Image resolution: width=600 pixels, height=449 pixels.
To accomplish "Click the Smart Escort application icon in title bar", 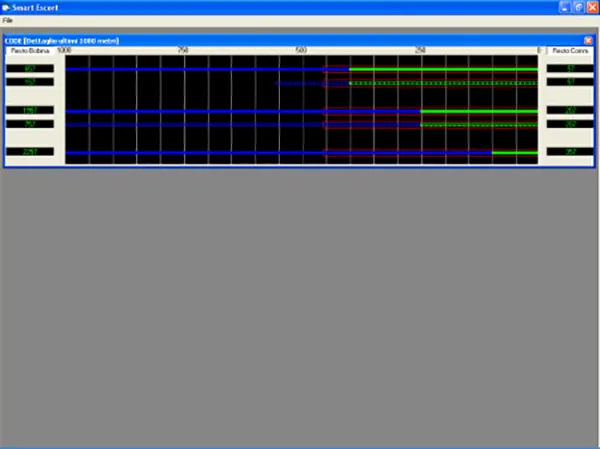I will [5, 7].
